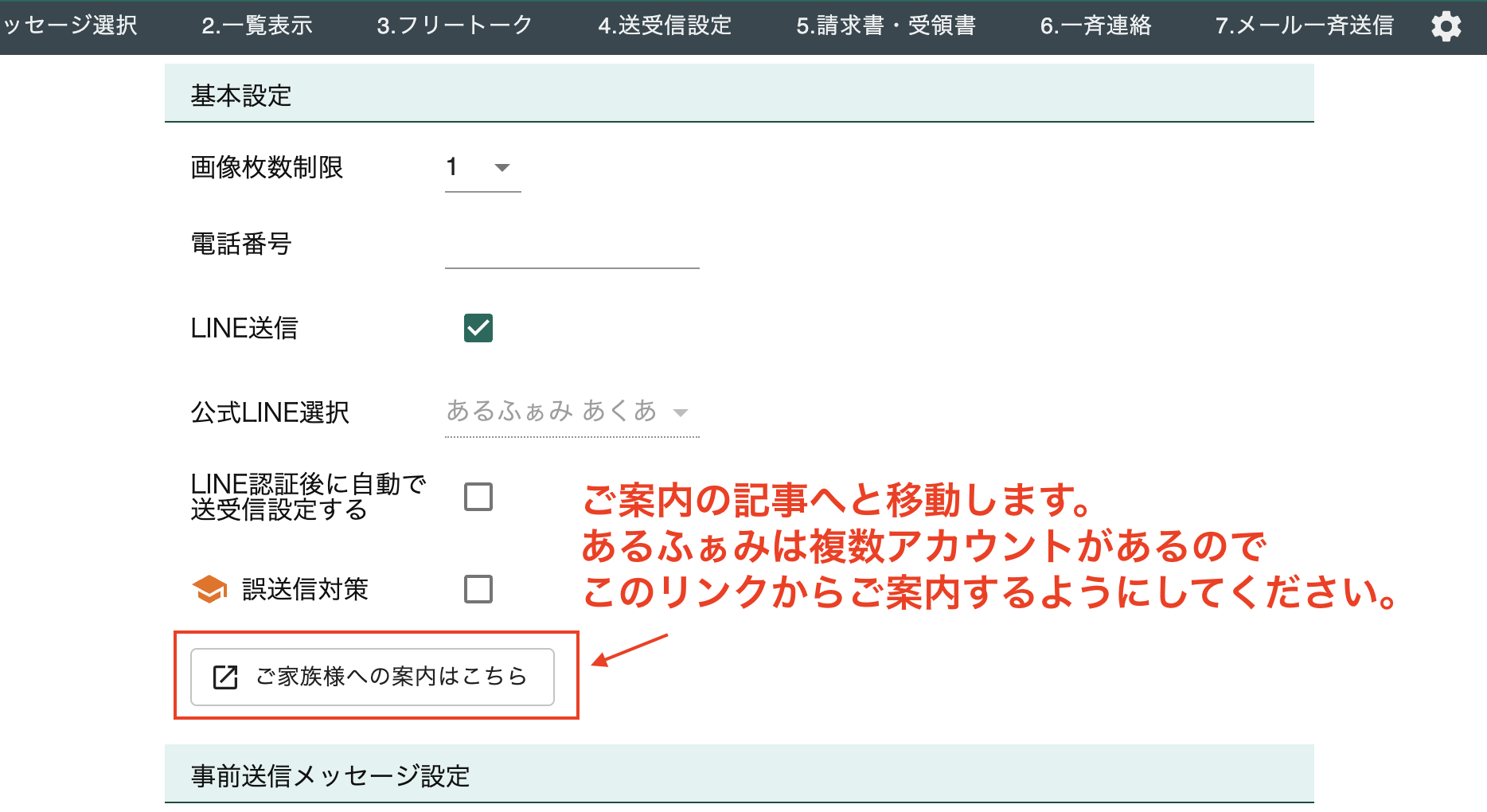Expand the 画像枚数制限 dropdown

[x=482, y=167]
